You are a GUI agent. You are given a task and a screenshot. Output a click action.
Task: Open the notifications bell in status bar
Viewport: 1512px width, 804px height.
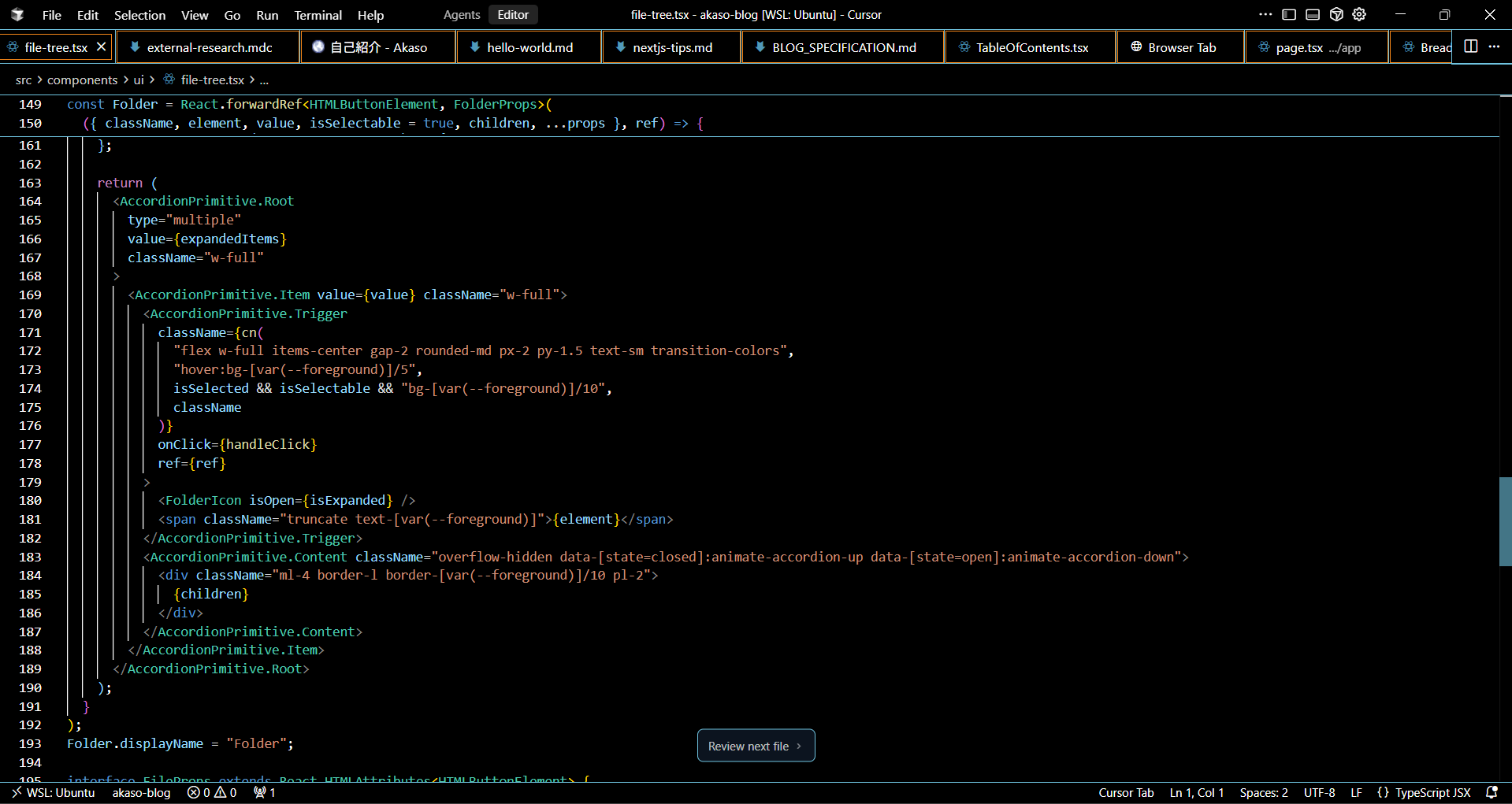pyautogui.click(x=1491, y=792)
